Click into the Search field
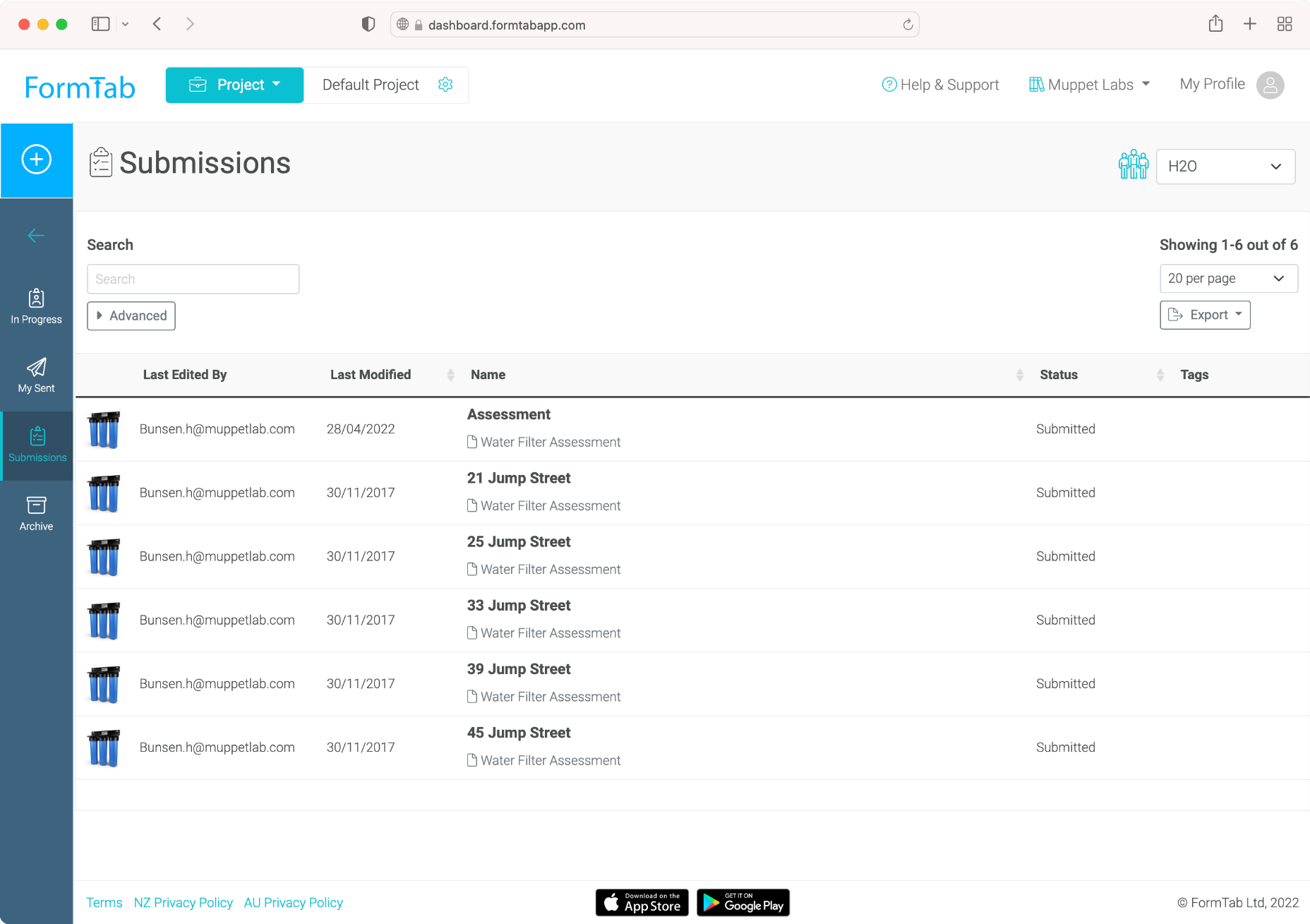This screenshot has height=924, width=1310. [193, 279]
